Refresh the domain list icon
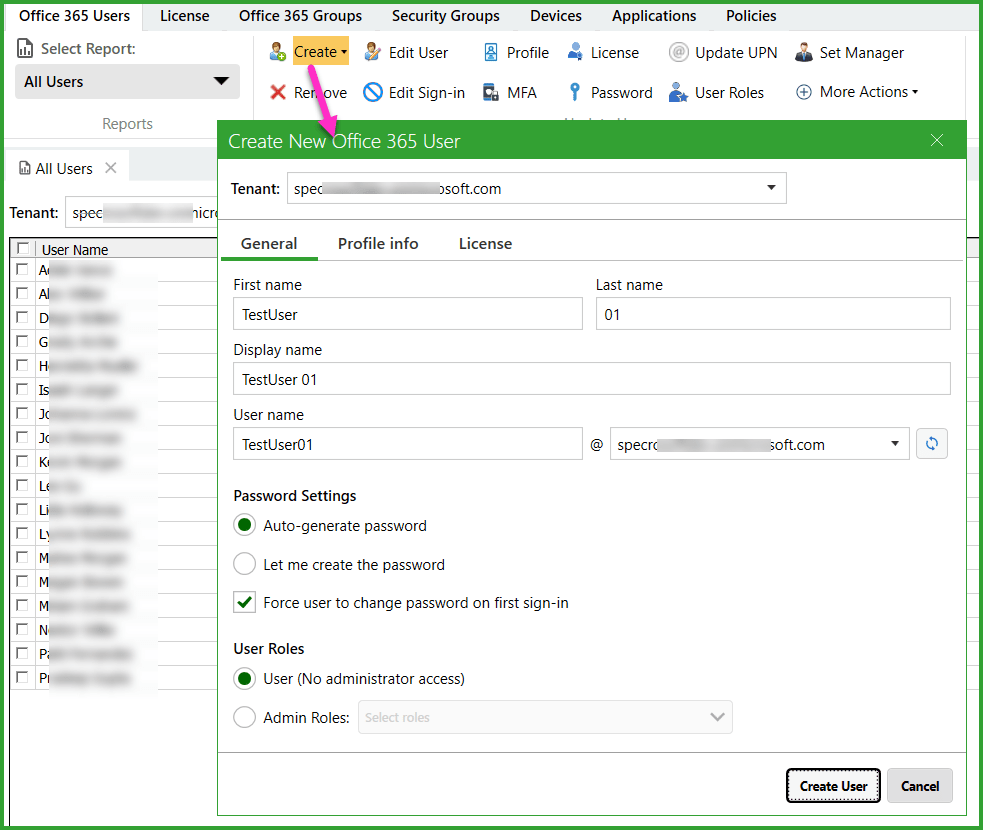Screen dimensions: 983x830 point(932,444)
